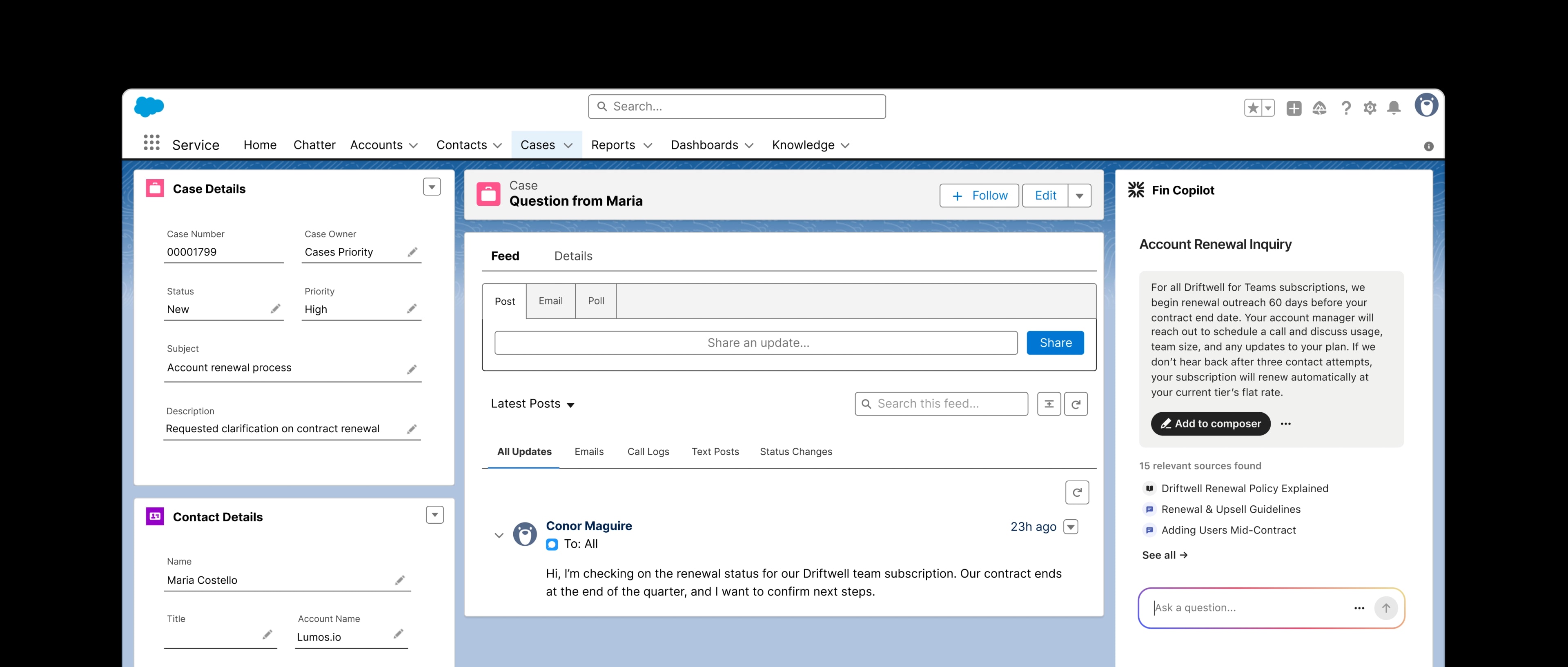Refresh the feed with the refresh icon
Image resolution: width=1568 pixels, height=667 pixels.
[1076, 403]
